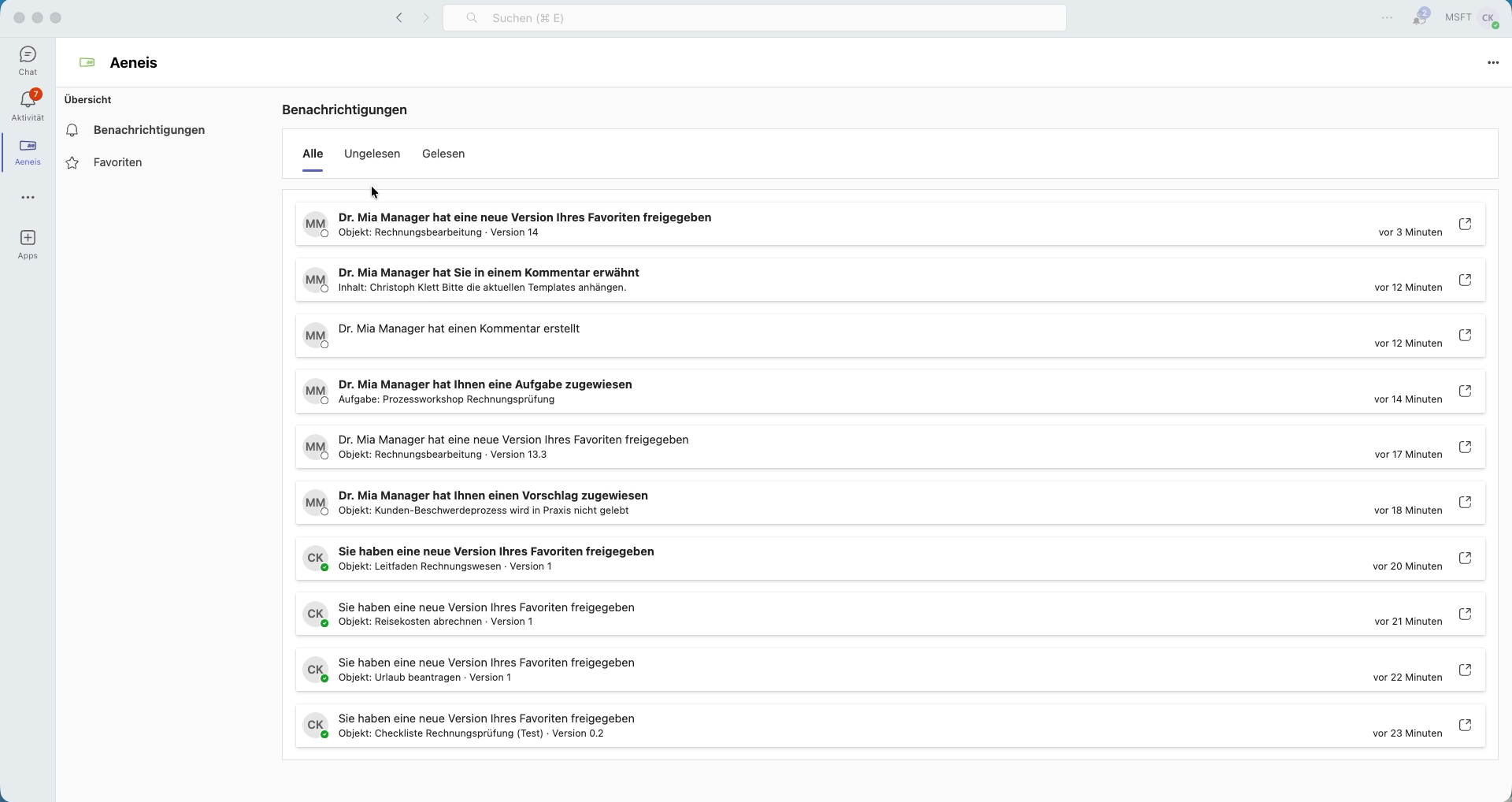This screenshot has width=1512, height=802.
Task: Focus the Suchen search field
Action: (754, 17)
